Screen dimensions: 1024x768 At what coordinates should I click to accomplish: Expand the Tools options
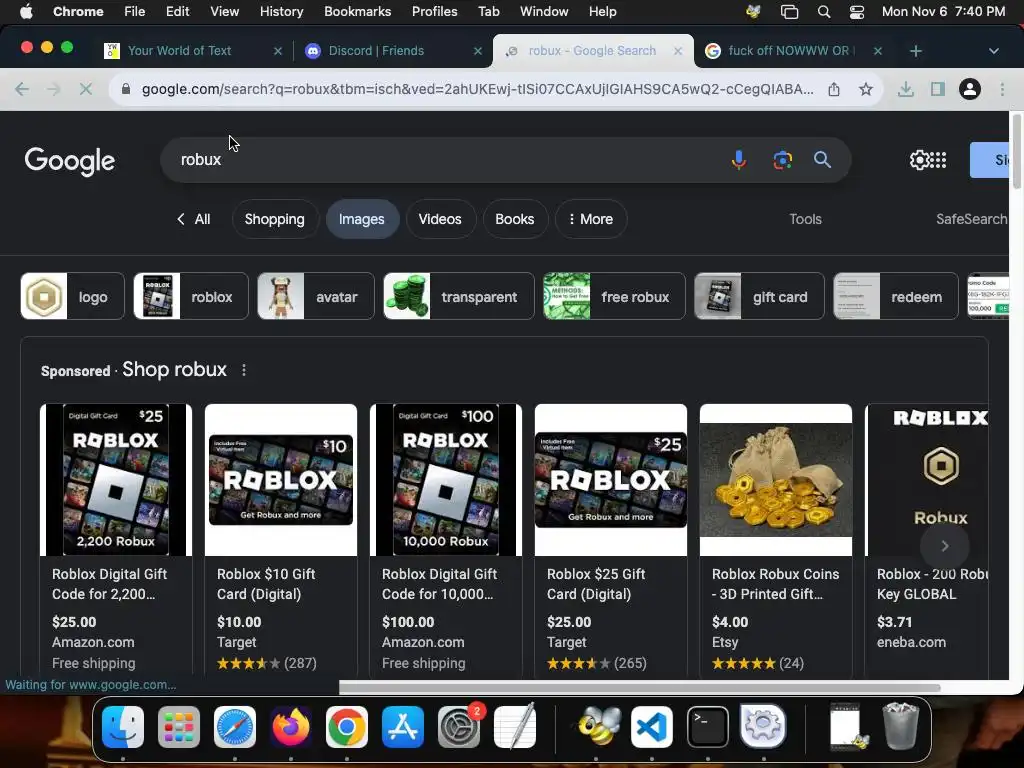pyautogui.click(x=805, y=219)
